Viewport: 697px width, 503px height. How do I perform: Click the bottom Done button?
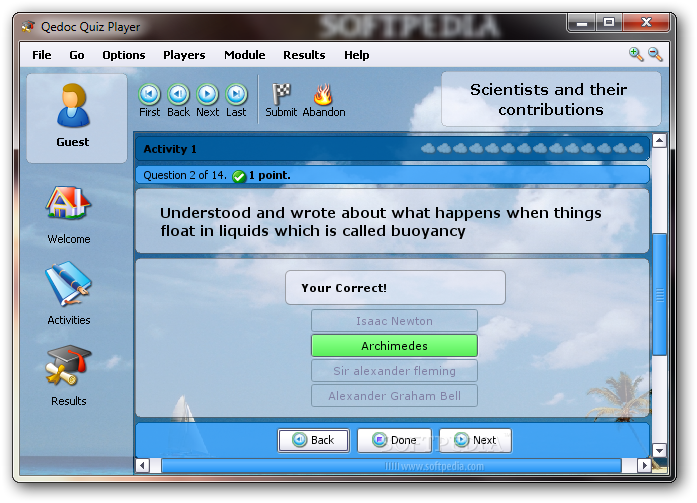tap(394, 440)
